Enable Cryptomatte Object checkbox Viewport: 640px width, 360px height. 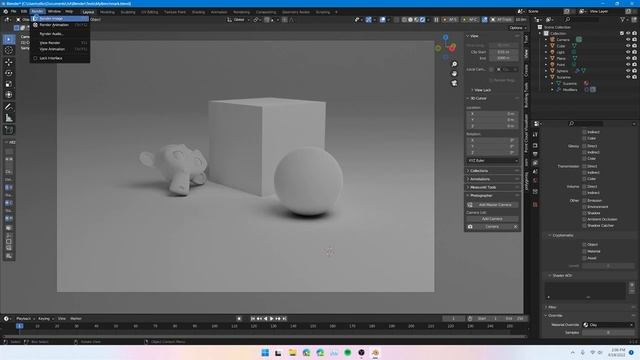click(584, 244)
